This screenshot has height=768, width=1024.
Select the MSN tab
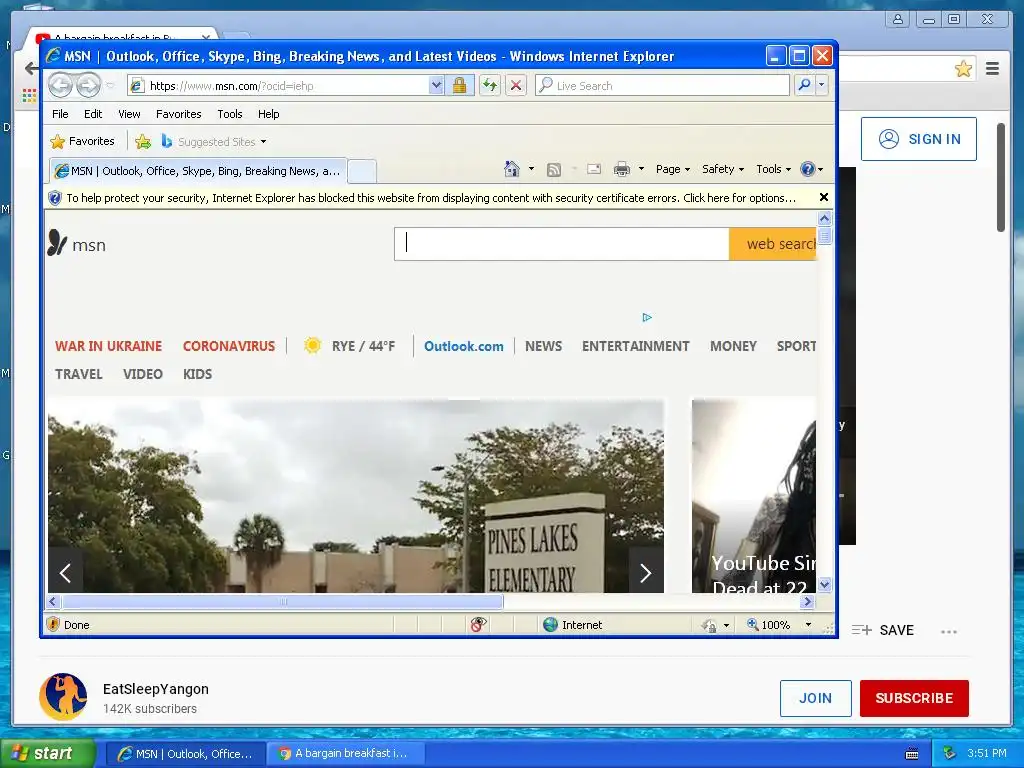[x=198, y=171]
